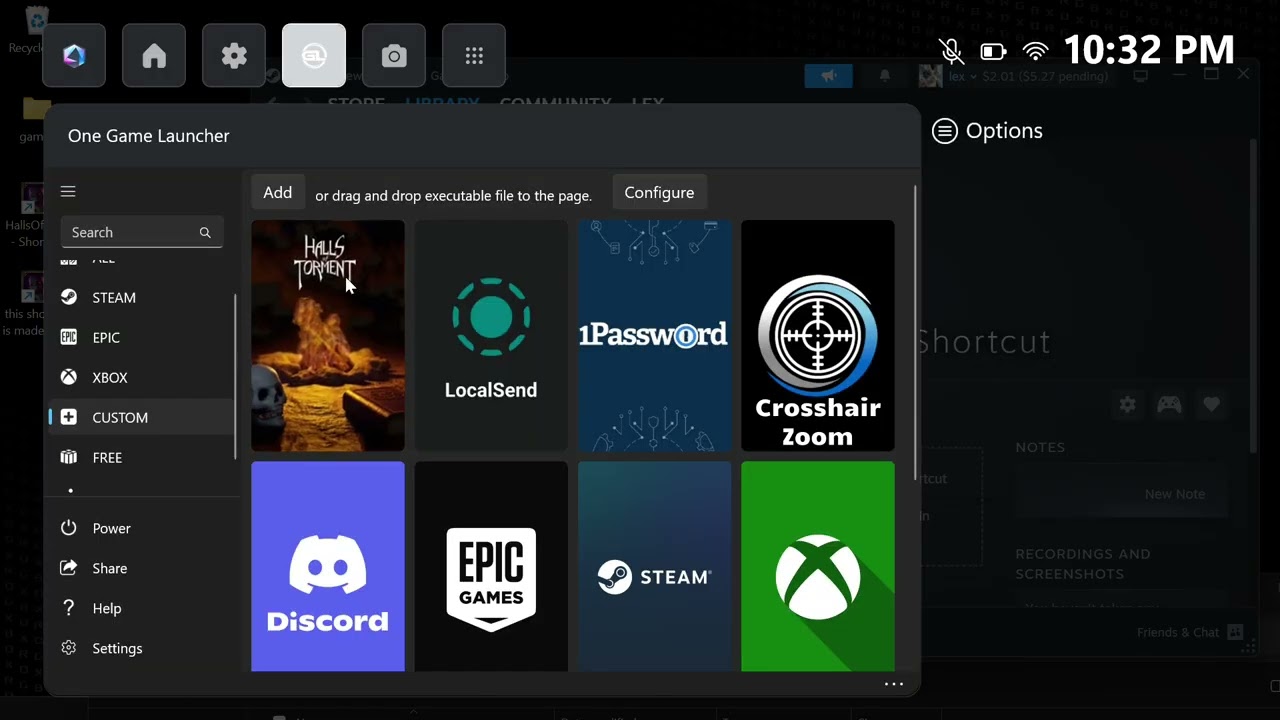Click the search magnifier icon
This screenshot has width=1280, height=720.
pos(205,232)
